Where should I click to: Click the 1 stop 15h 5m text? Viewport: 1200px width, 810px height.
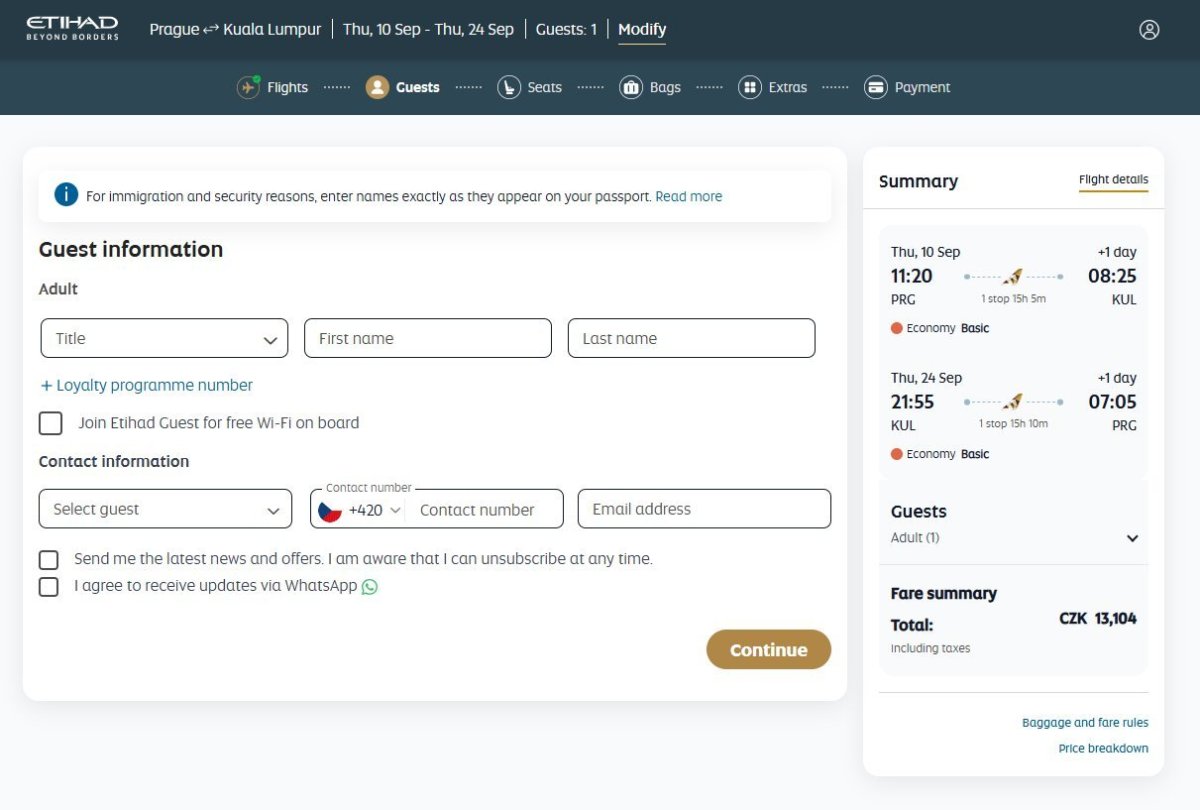point(1013,299)
